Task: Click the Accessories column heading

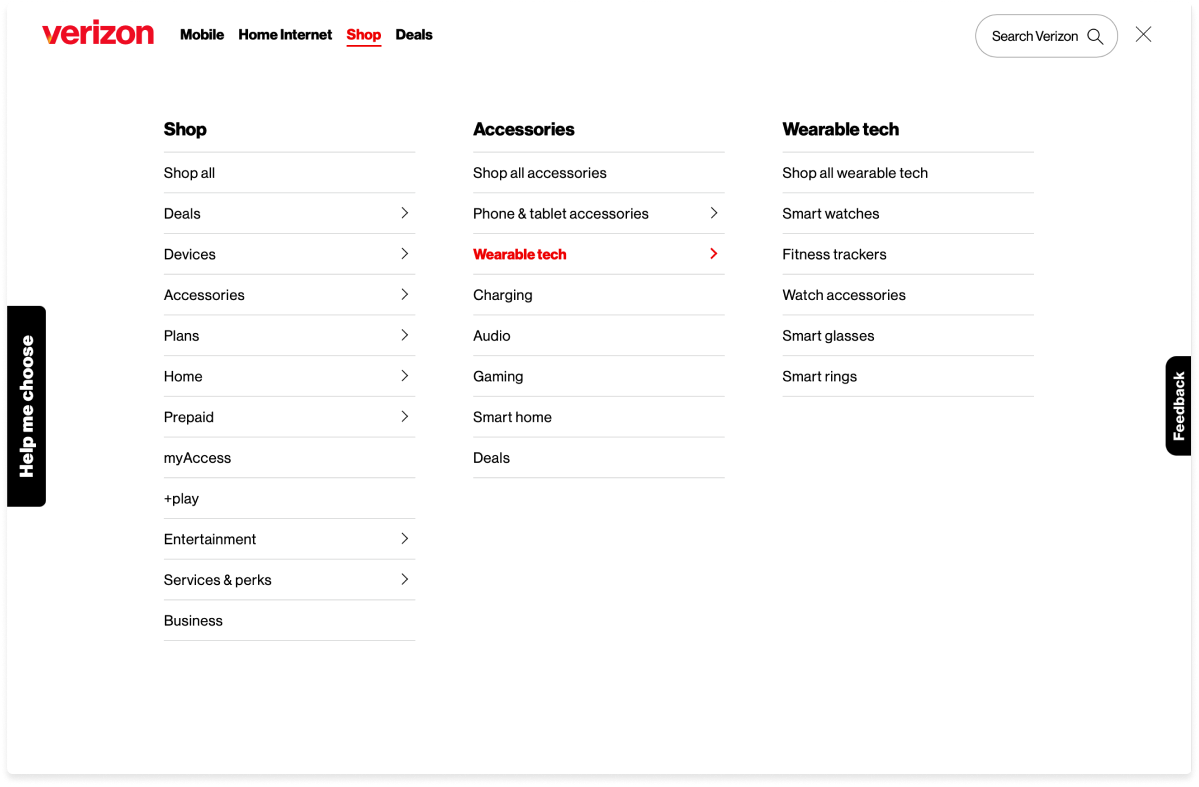Action: pyautogui.click(x=523, y=129)
